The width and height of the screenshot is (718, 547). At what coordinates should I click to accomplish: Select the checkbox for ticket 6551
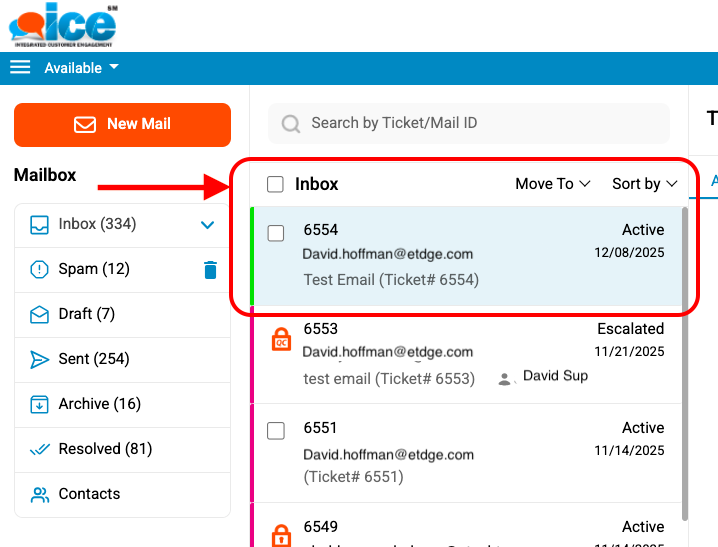(x=276, y=431)
